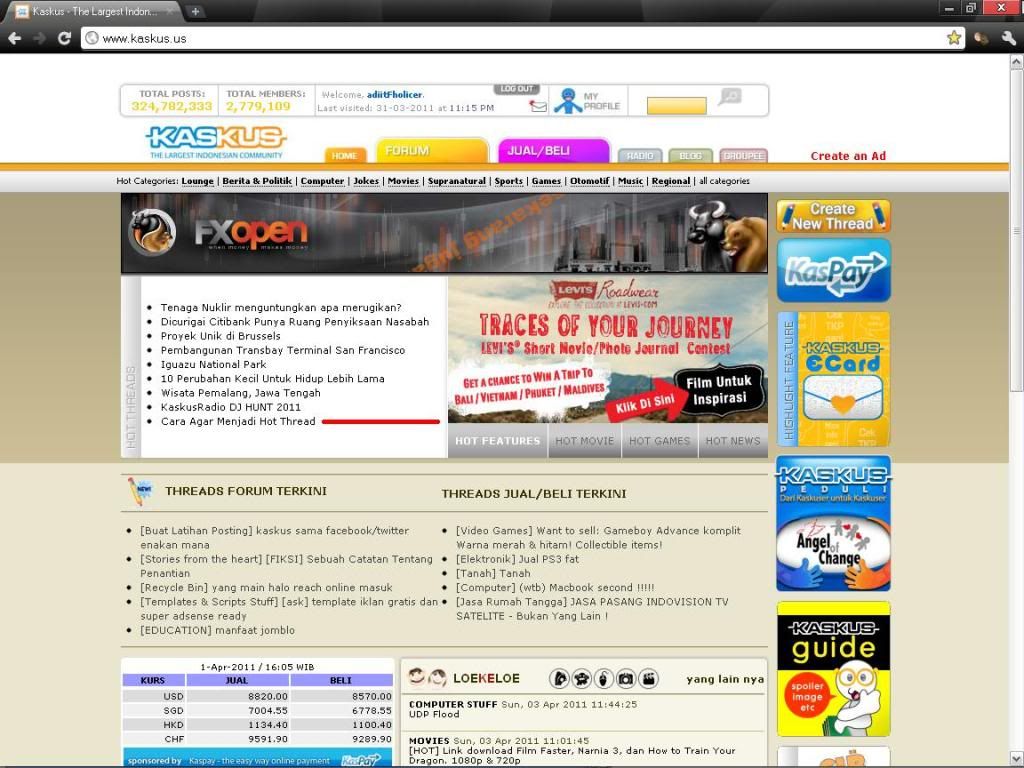Open the Kaskus Peduli Angel of Change banner
The height and width of the screenshot is (768, 1024).
point(833,523)
